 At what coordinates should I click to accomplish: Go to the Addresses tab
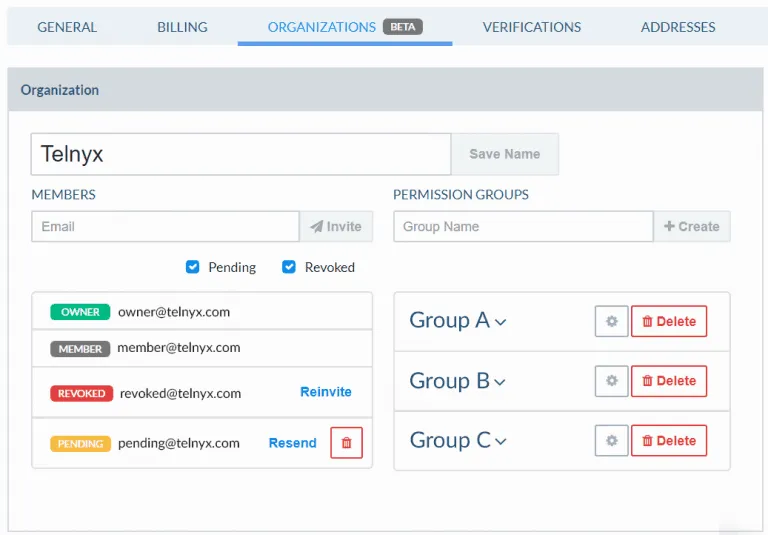678,27
